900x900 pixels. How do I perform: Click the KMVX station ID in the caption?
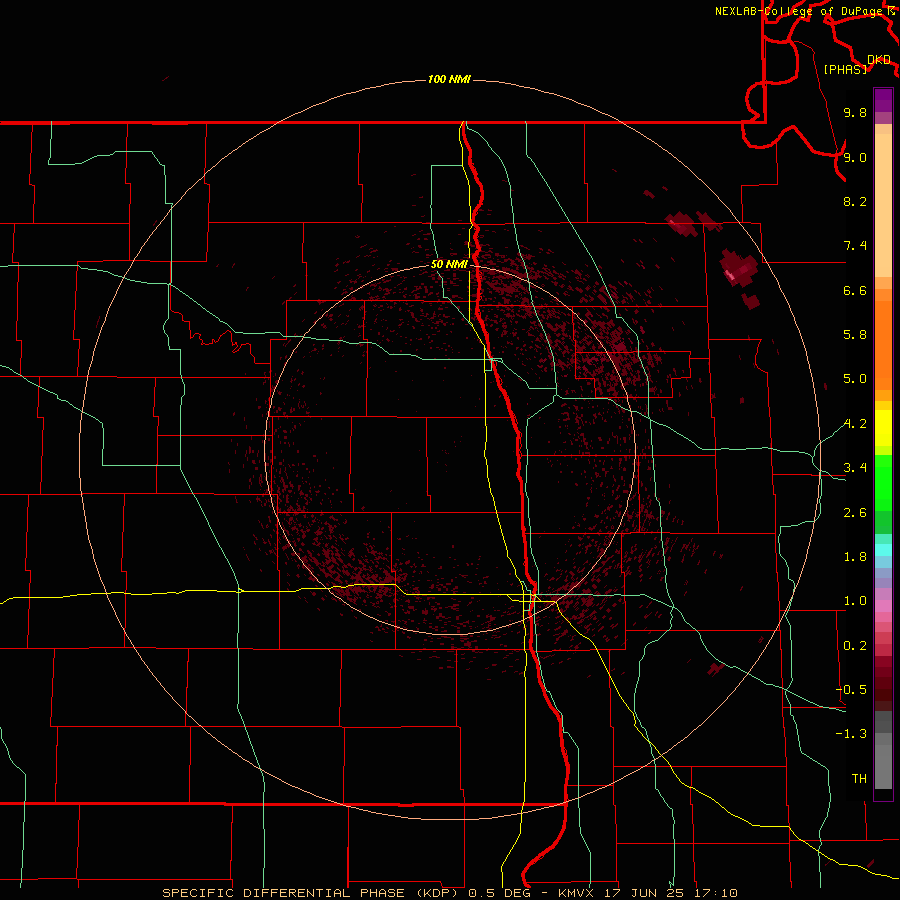[x=575, y=893]
